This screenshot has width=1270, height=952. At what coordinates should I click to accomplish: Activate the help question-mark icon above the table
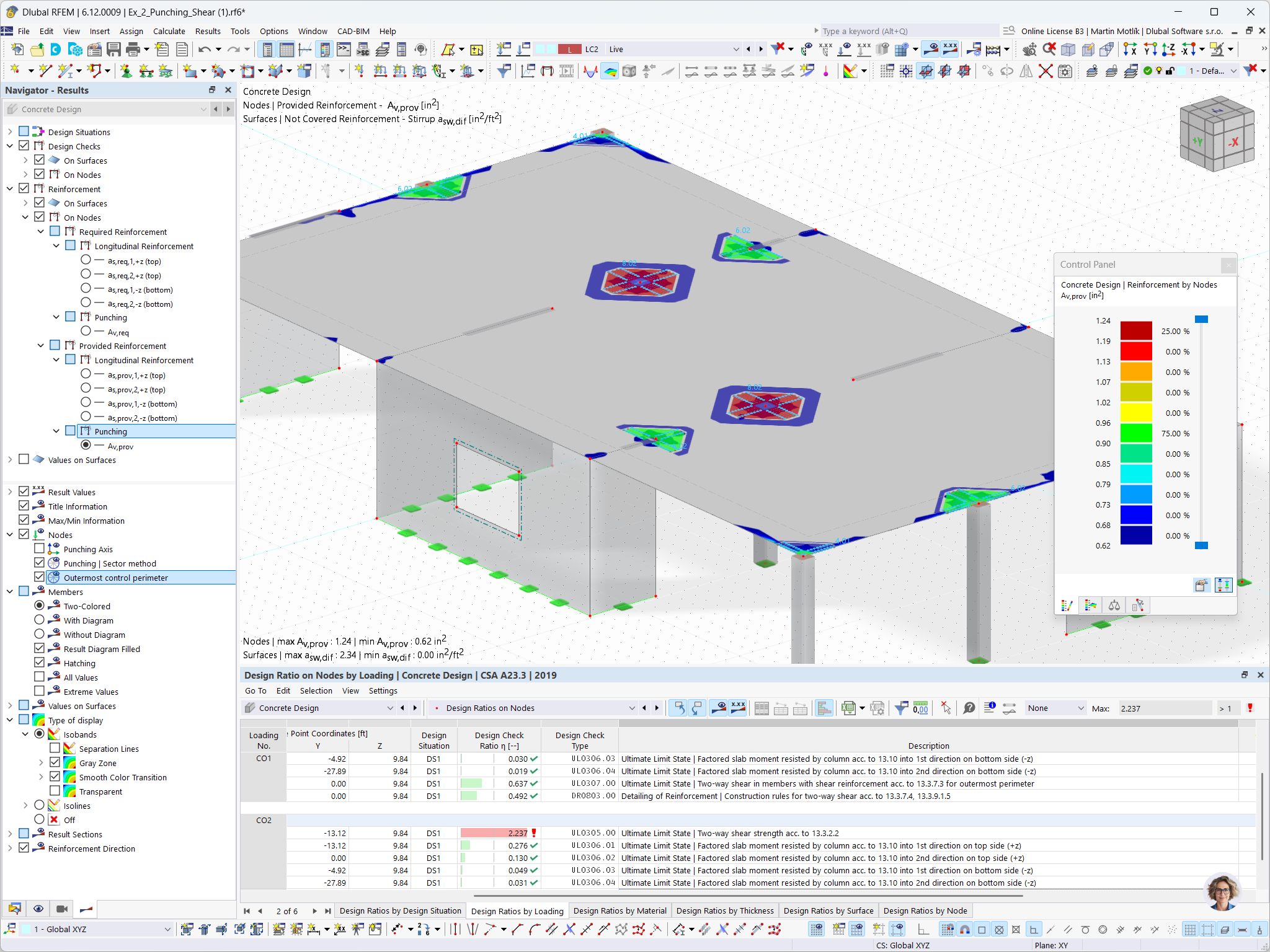click(969, 708)
